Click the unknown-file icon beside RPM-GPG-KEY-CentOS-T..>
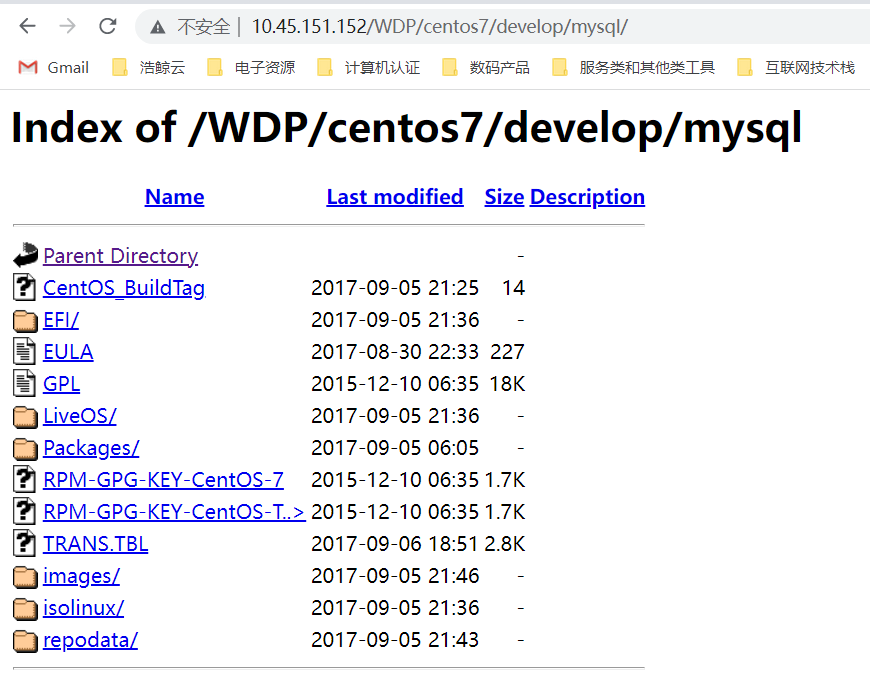The height and width of the screenshot is (686, 870). pyautogui.click(x=24, y=512)
